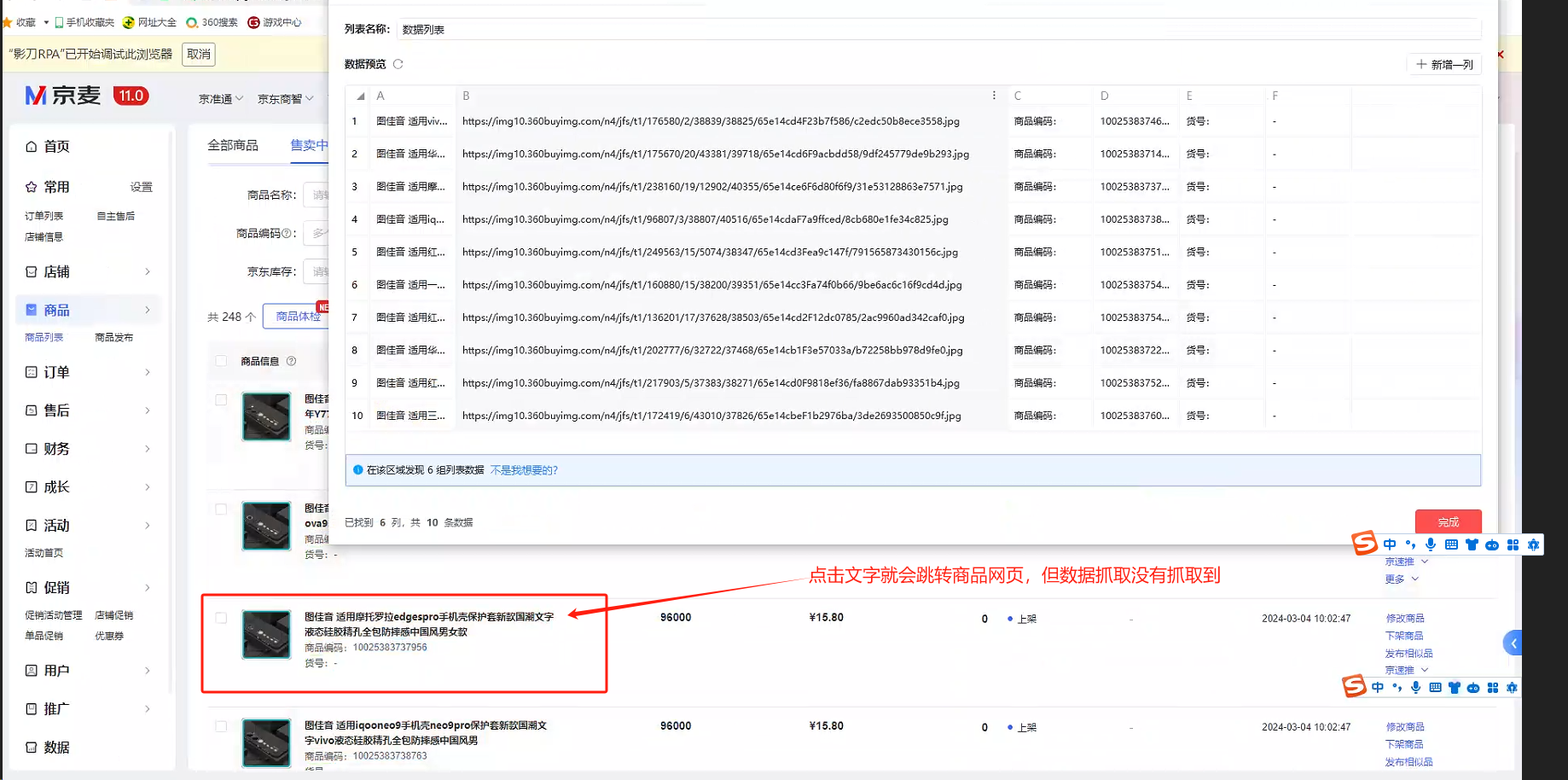
Task: Click the 用户 sidebar icon
Action: (32, 671)
